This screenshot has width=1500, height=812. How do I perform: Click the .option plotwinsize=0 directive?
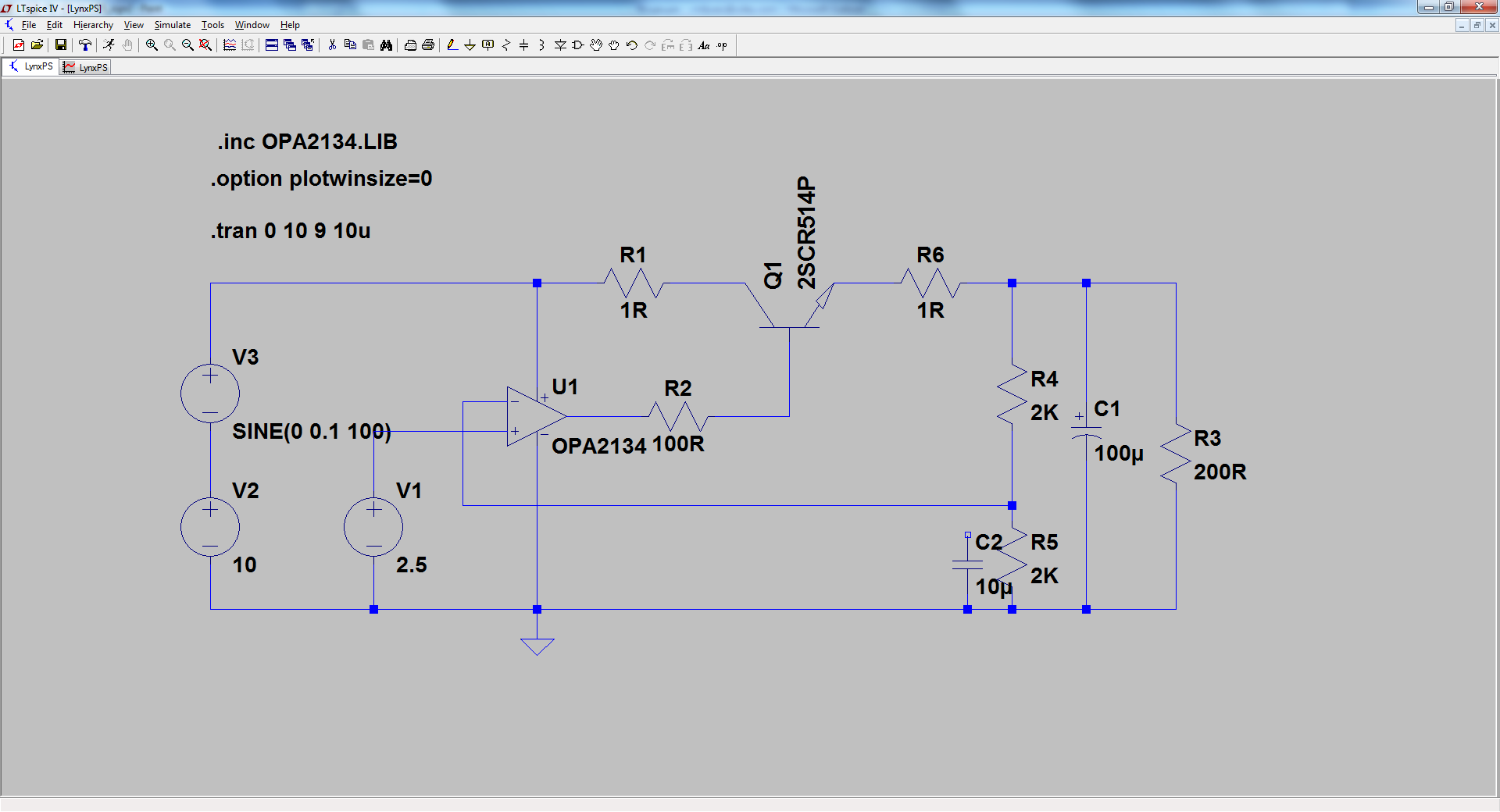321,179
